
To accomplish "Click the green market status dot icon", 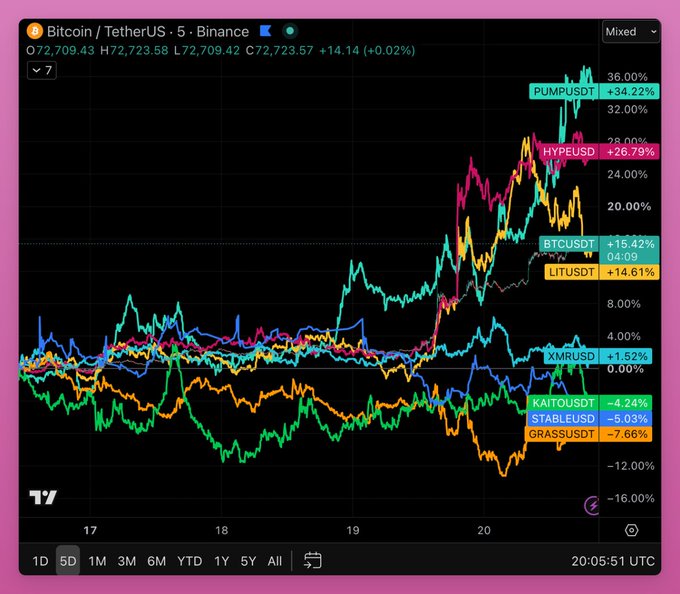I will tap(290, 31).
